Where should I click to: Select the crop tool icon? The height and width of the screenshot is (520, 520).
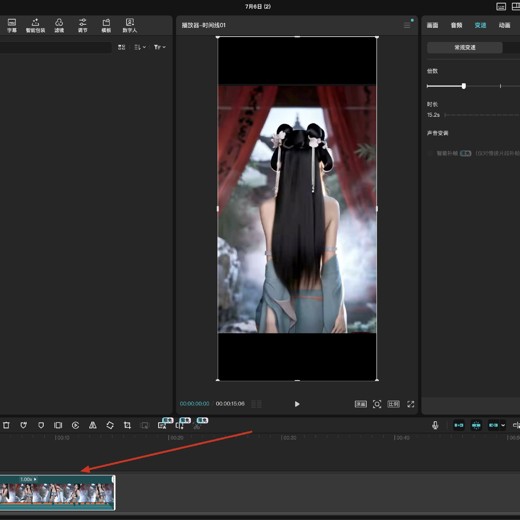click(127, 425)
